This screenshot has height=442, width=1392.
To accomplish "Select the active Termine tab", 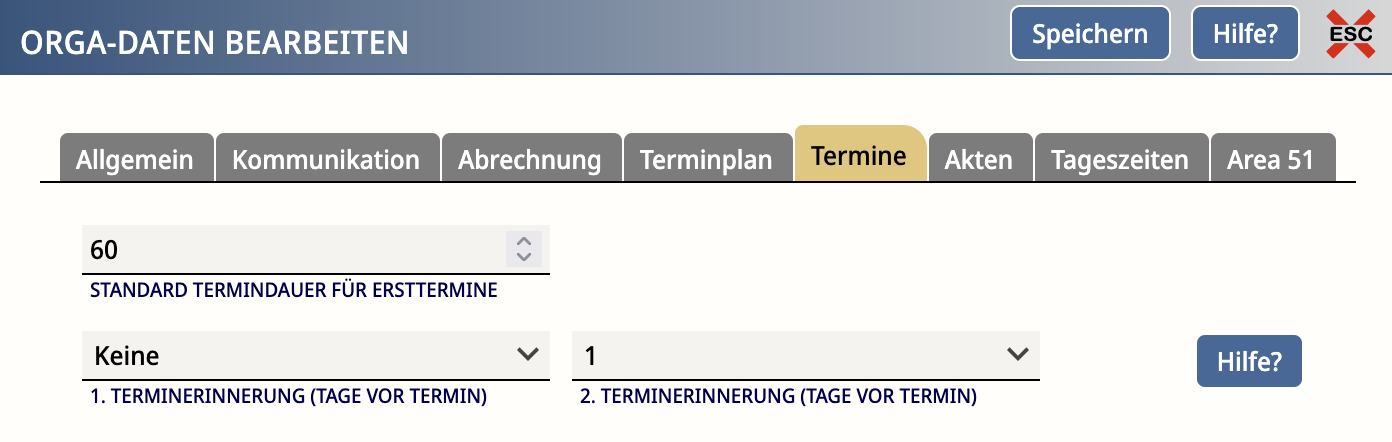I will (859, 155).
